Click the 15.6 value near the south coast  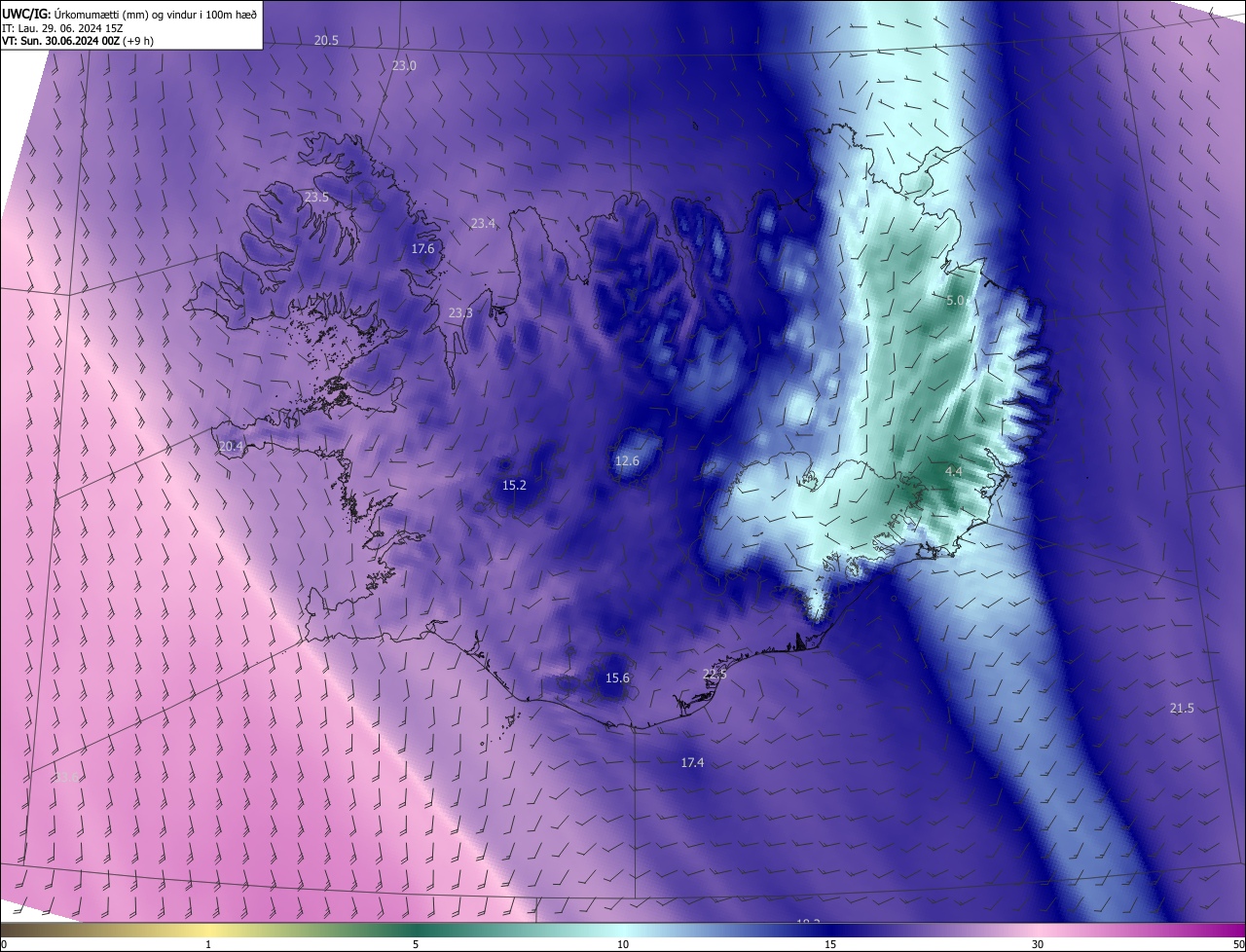click(x=617, y=677)
